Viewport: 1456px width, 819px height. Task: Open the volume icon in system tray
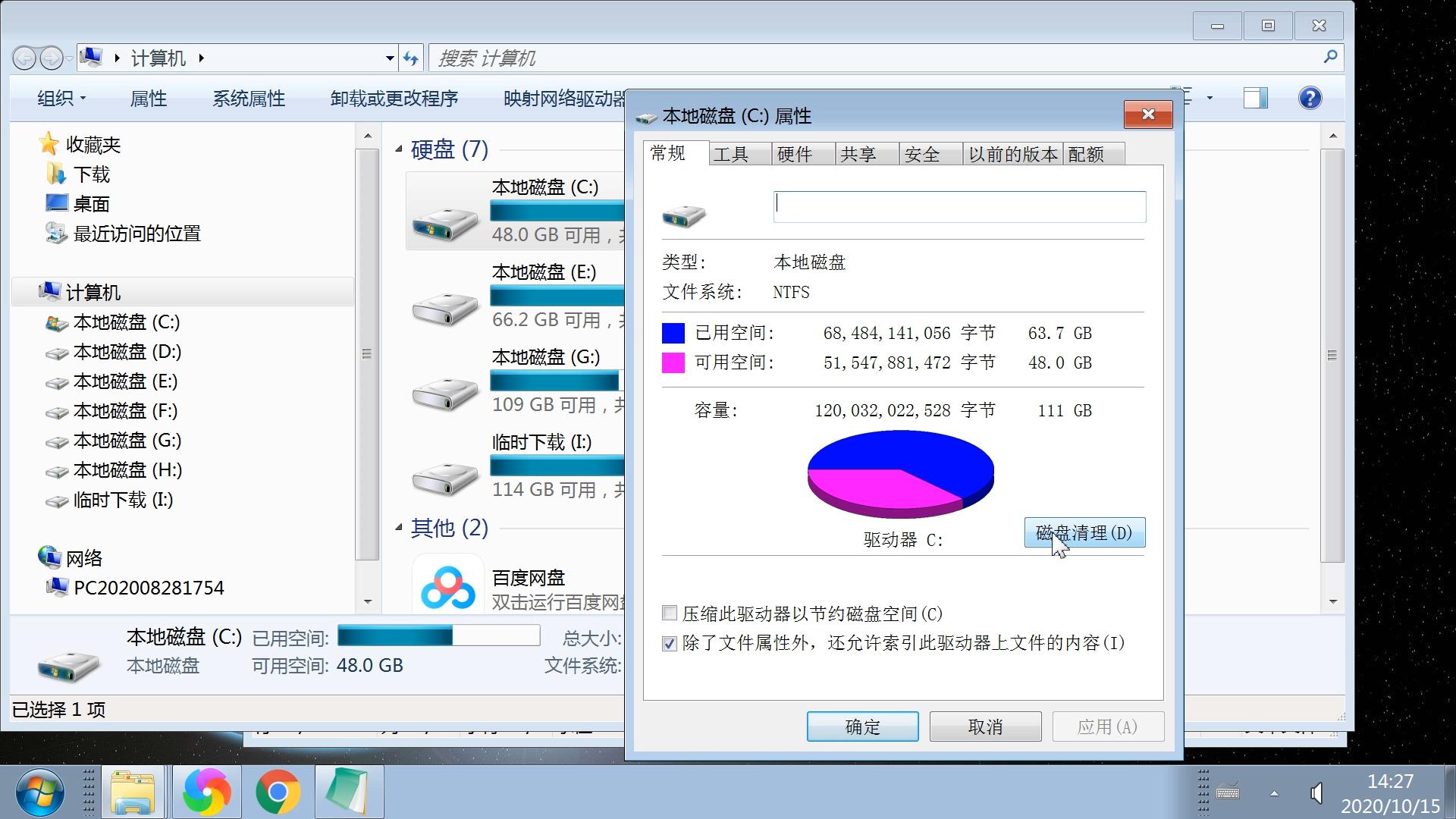[1318, 791]
